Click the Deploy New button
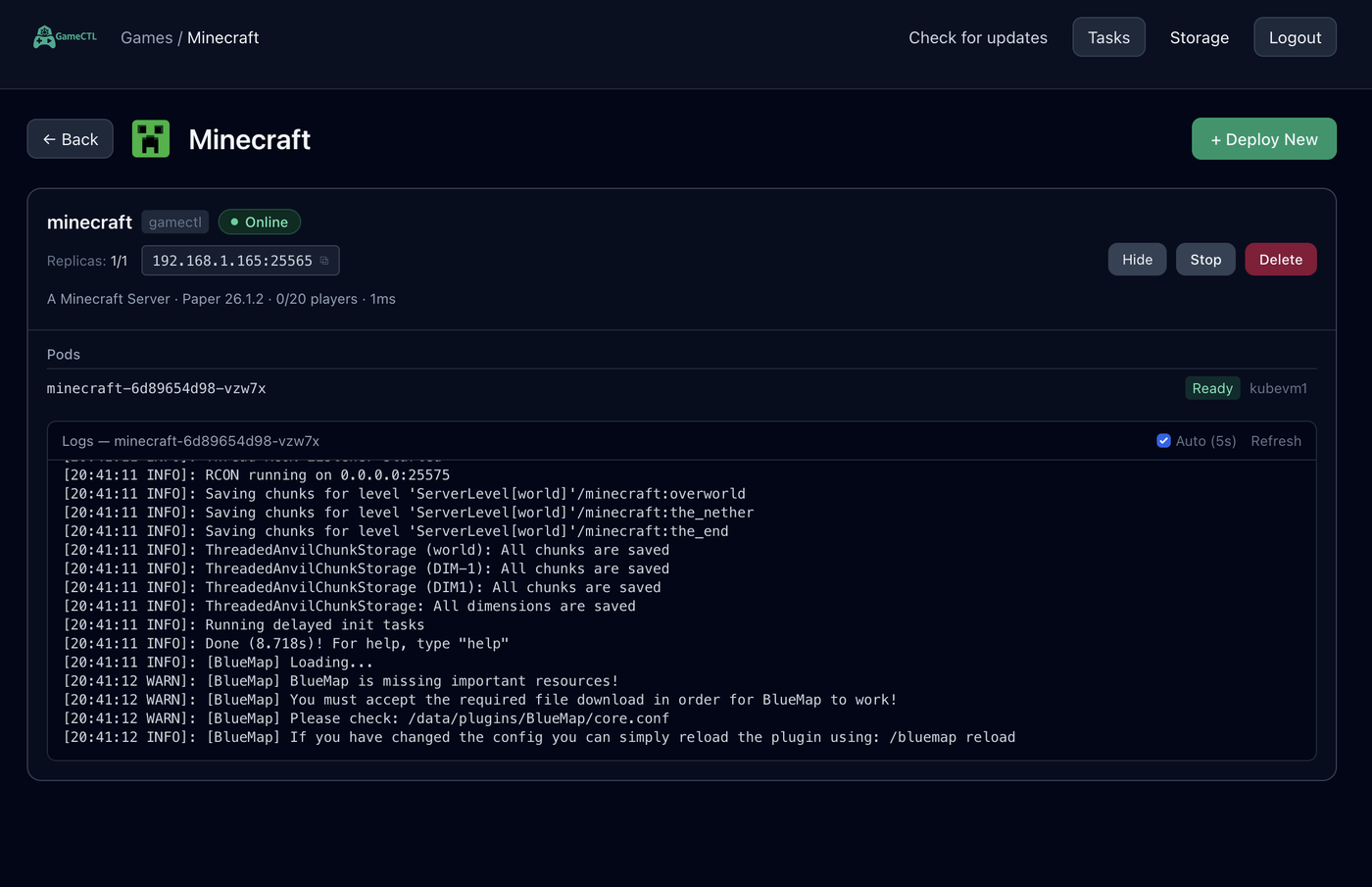Viewport: 1372px width, 887px height. click(x=1264, y=139)
